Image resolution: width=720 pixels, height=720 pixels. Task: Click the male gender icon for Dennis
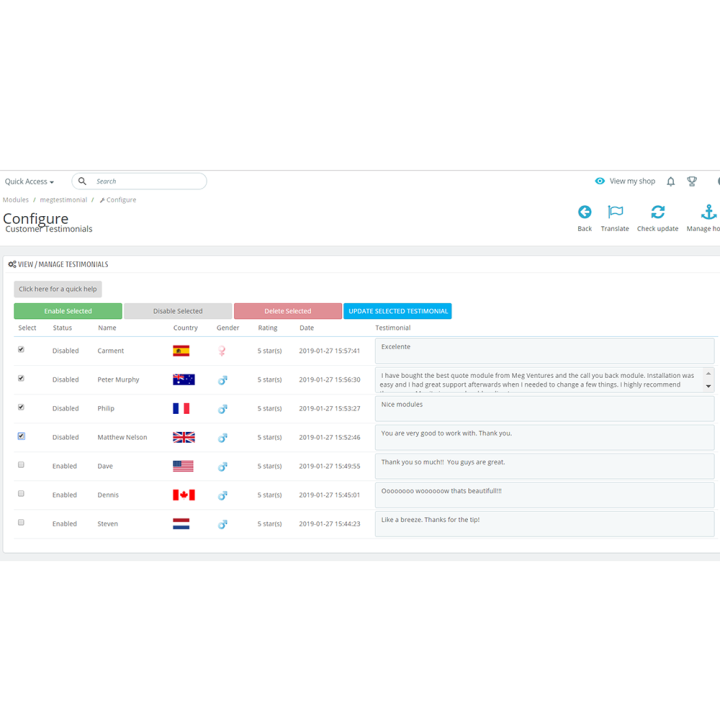tap(222, 495)
